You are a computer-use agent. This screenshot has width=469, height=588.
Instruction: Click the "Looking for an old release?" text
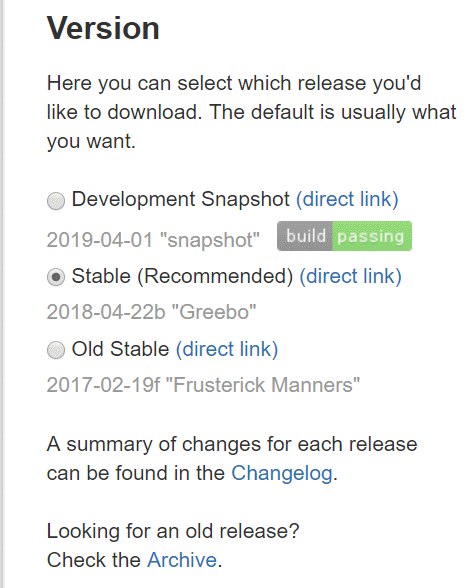click(173, 531)
